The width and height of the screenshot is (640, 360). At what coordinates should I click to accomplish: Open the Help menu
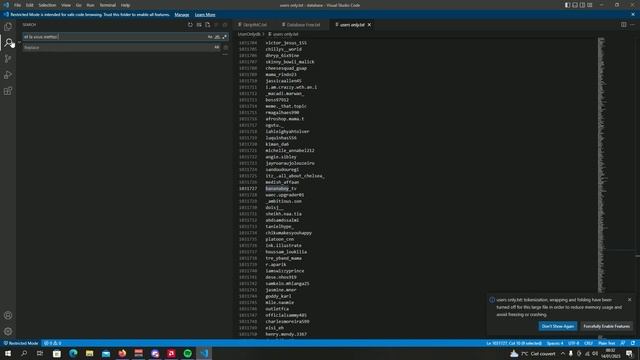(125, 5)
